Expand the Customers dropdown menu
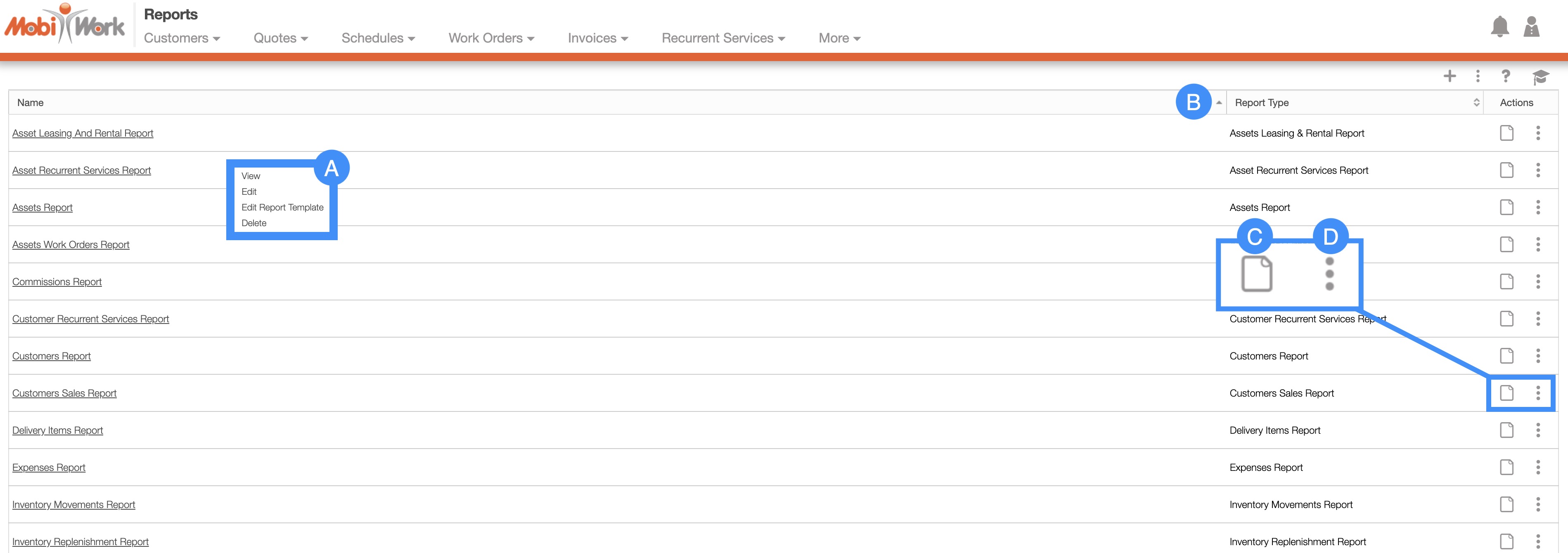 click(x=181, y=38)
